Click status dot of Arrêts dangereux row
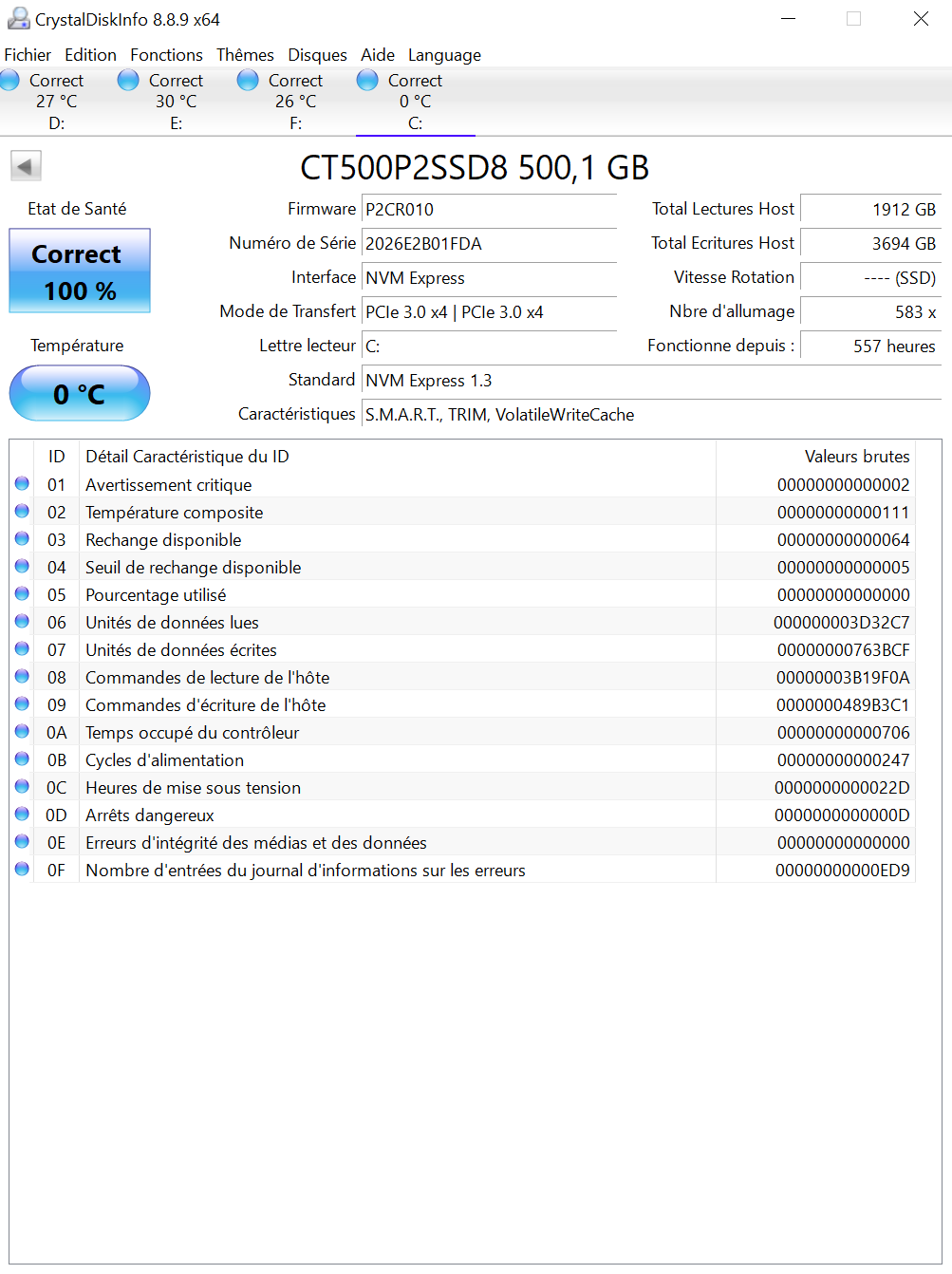 [x=22, y=814]
